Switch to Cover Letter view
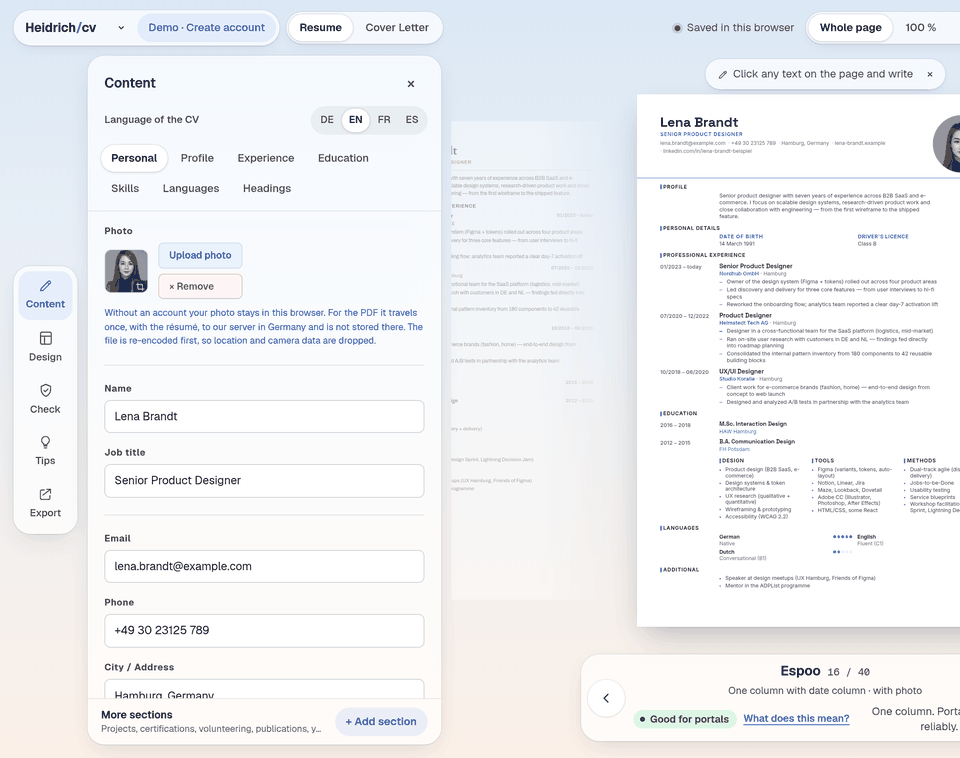This screenshot has height=758, width=960. (x=397, y=28)
